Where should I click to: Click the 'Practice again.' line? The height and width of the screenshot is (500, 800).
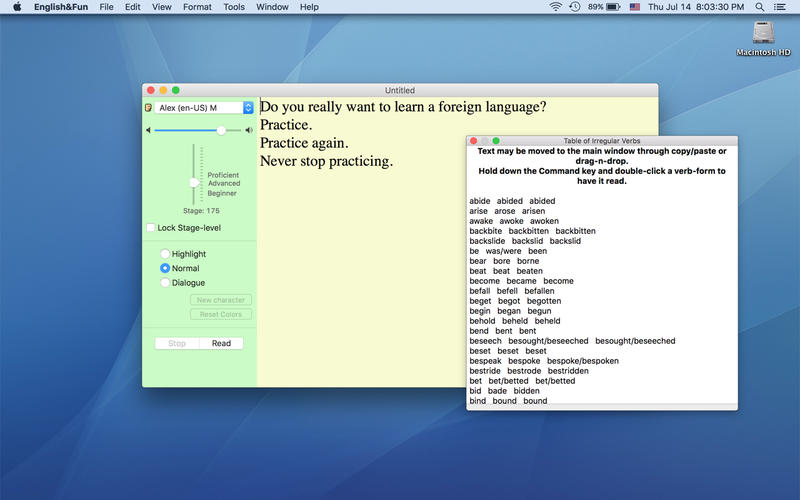[304, 143]
